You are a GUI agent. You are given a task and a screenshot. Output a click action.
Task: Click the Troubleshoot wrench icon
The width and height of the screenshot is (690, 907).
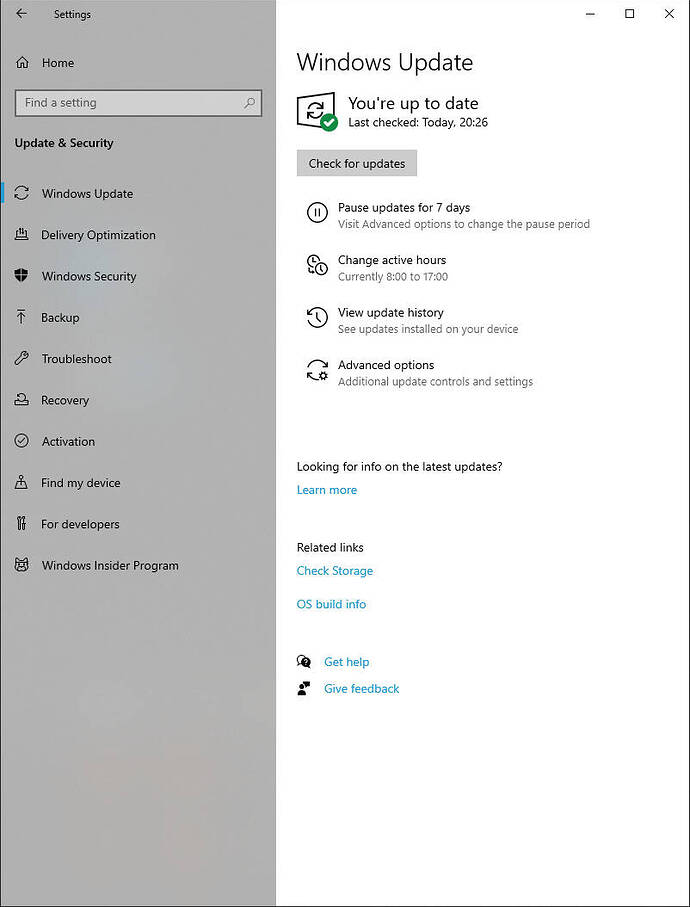[x=21, y=359]
